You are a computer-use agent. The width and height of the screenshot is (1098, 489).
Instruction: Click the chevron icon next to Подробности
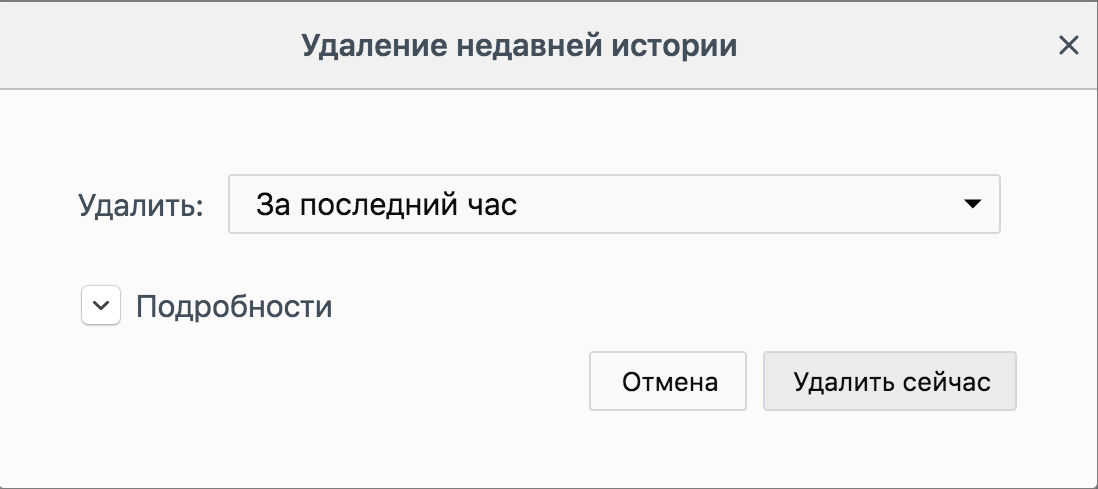click(100, 307)
